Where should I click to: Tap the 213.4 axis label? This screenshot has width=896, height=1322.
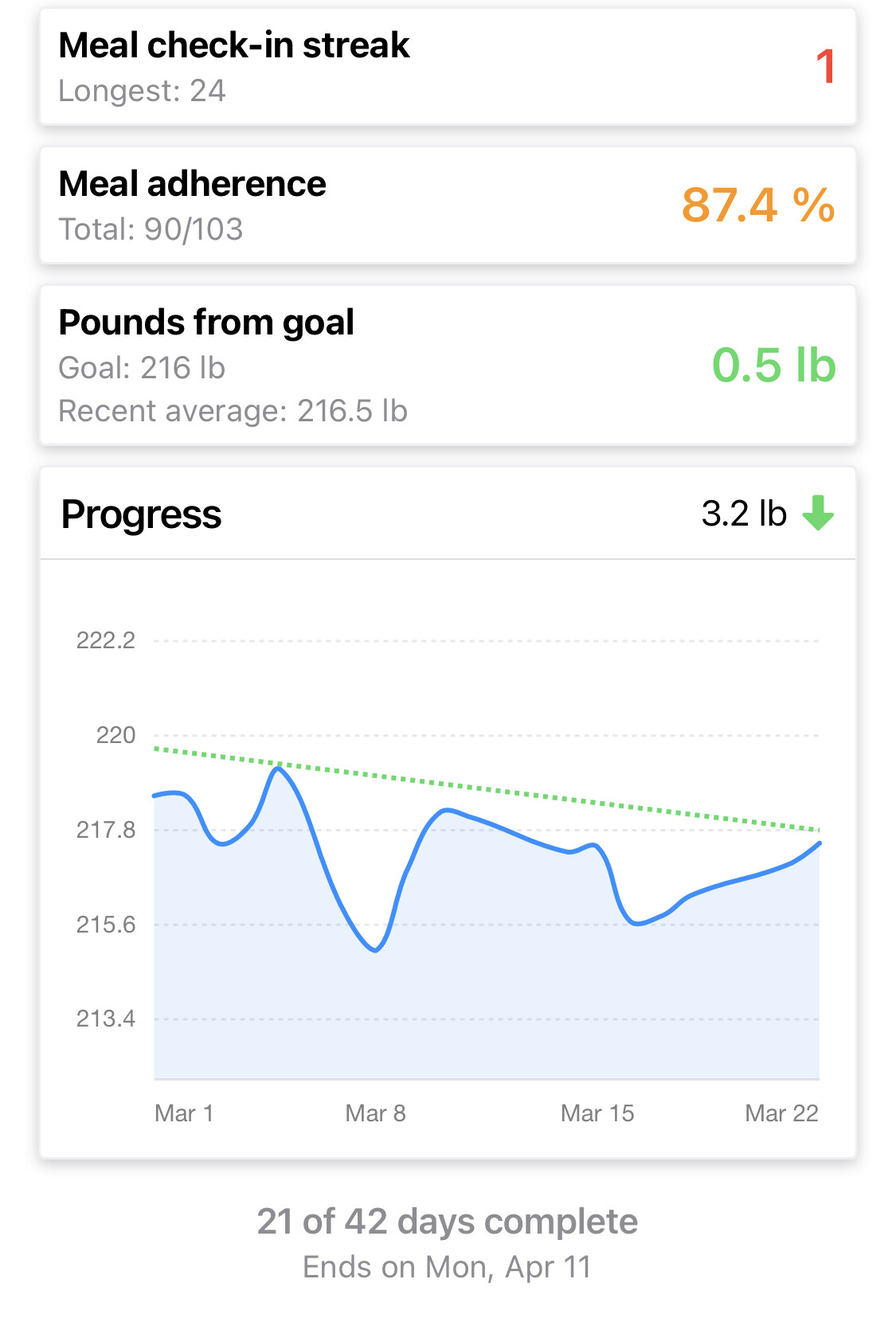coord(105,1019)
